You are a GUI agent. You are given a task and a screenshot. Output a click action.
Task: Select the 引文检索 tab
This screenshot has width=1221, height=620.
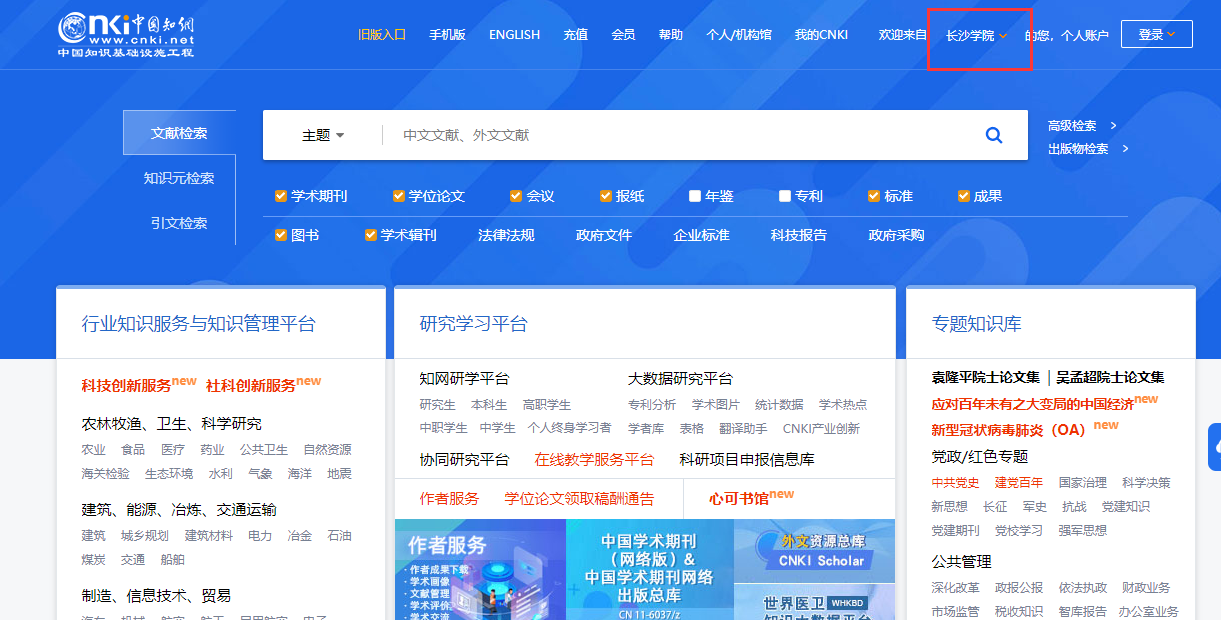(179, 223)
